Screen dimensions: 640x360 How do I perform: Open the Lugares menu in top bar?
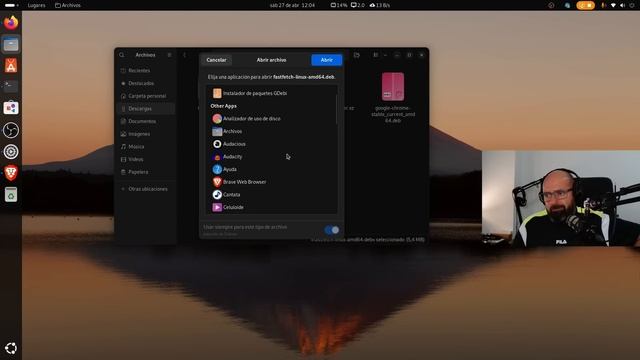click(x=36, y=5)
